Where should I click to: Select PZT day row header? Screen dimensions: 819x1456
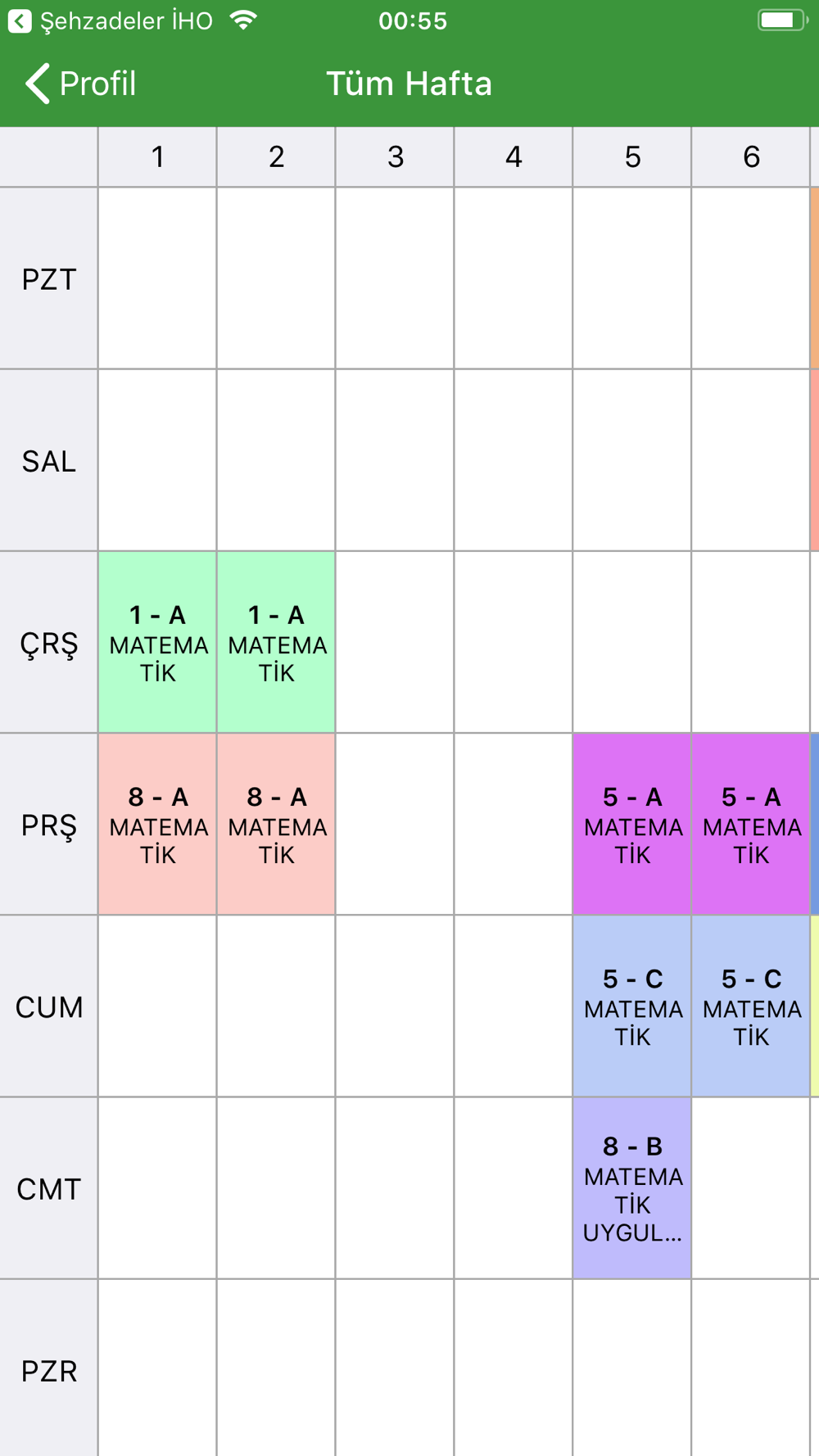click(x=48, y=279)
